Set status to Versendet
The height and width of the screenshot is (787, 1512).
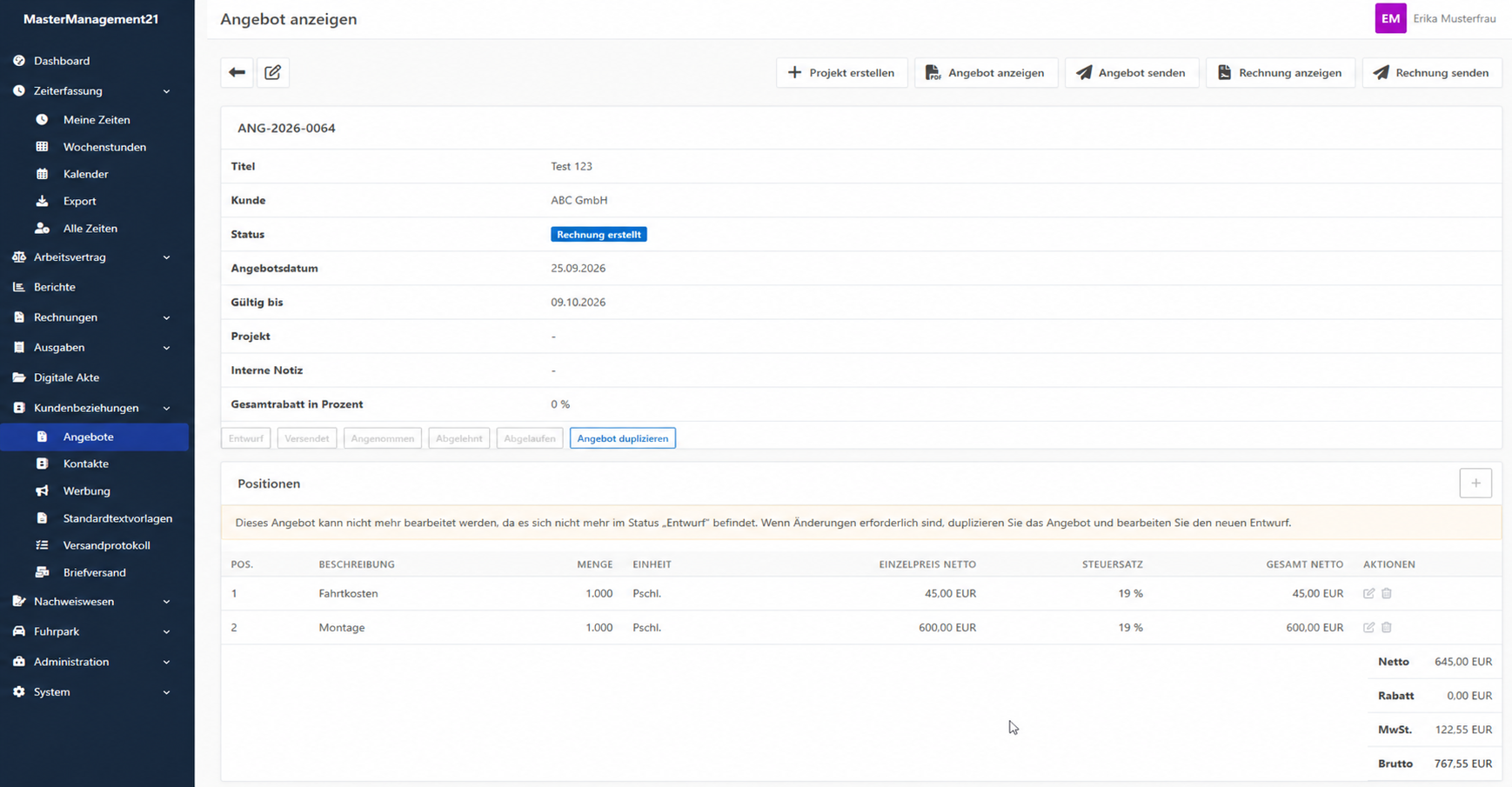[307, 438]
